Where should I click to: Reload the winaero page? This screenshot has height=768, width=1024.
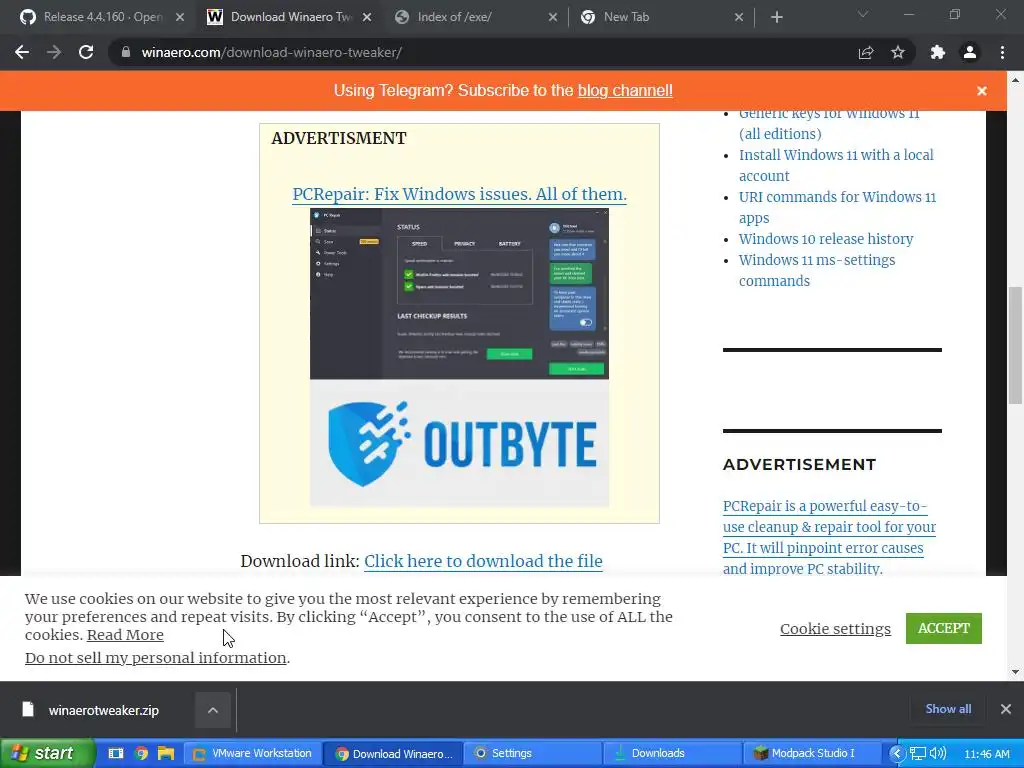tap(86, 52)
